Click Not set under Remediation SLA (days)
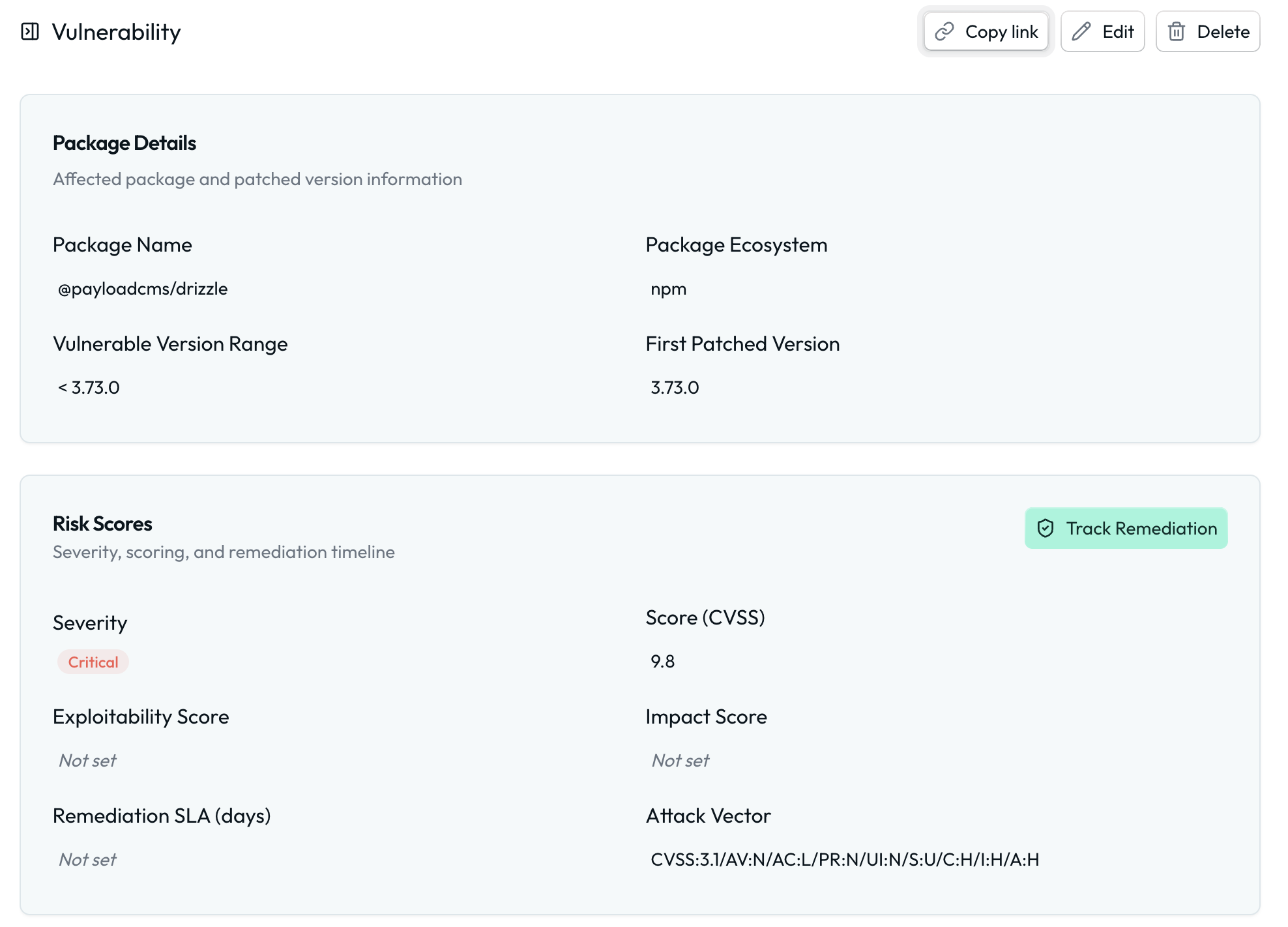Screen dimensions: 1288x927 click(87, 860)
